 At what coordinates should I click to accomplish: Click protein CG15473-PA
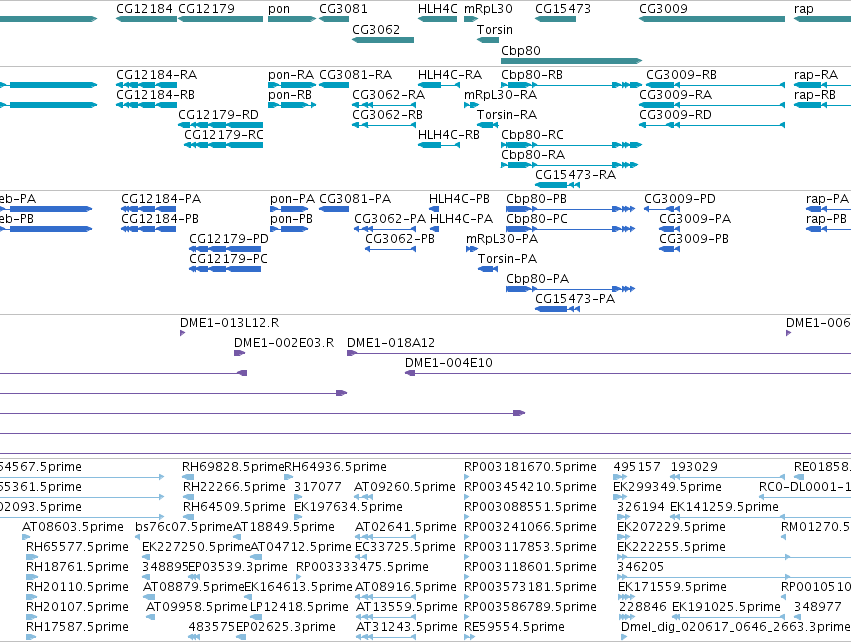[575, 299]
